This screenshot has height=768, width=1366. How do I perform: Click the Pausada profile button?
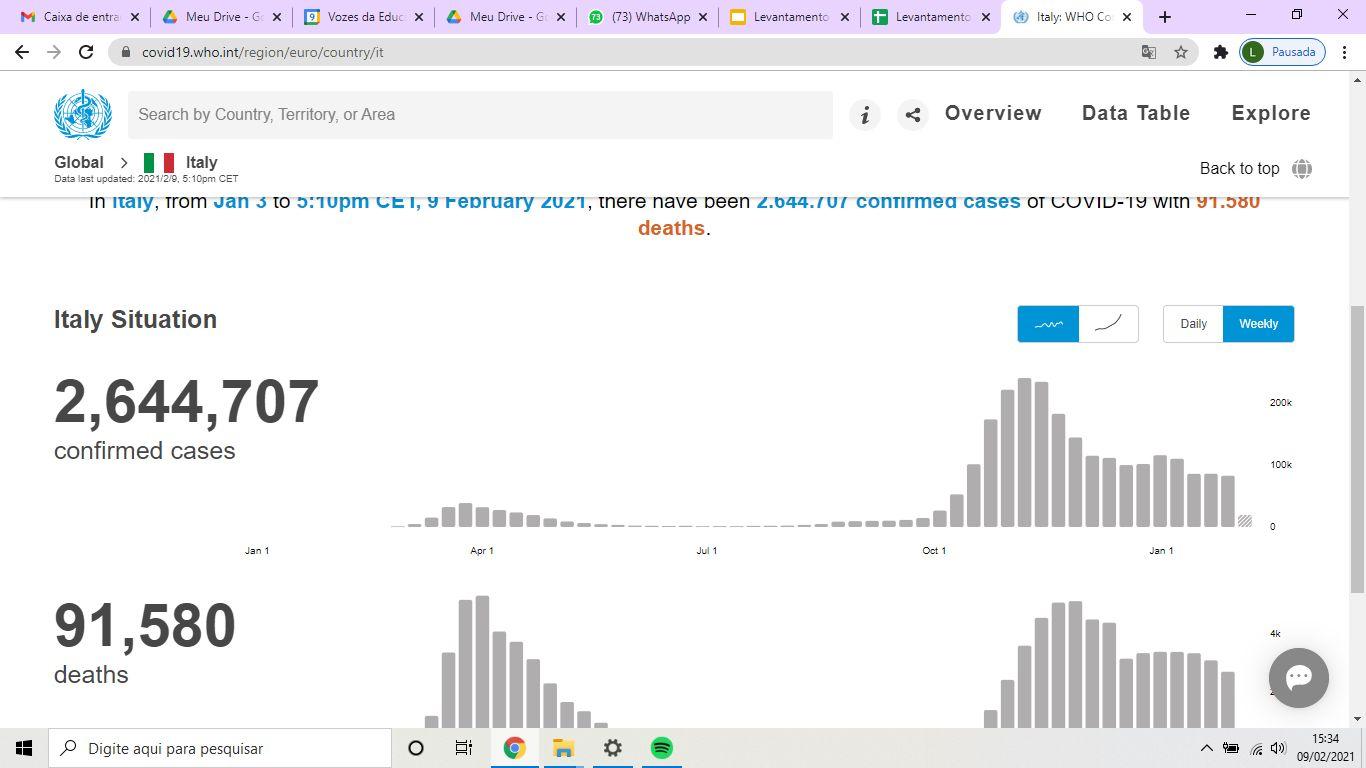(x=1283, y=52)
